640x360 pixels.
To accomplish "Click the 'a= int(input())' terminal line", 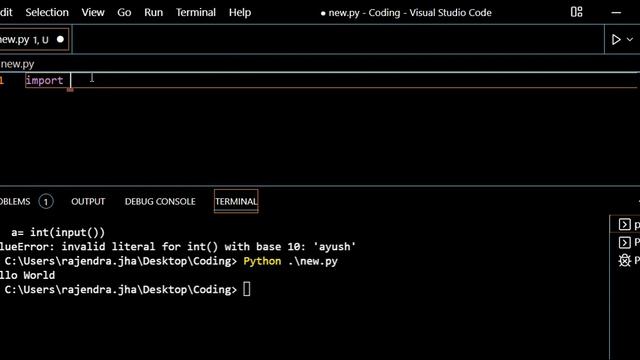I will [x=58, y=232].
